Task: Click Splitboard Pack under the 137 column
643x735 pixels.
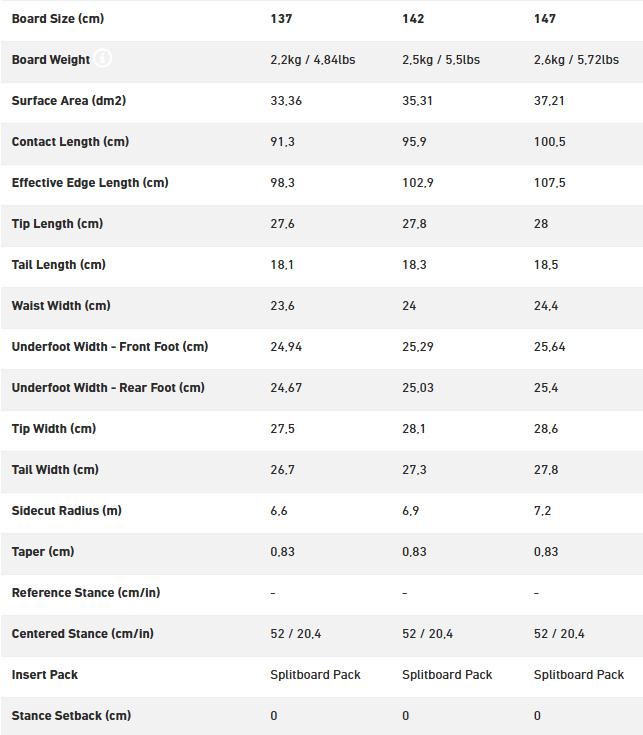Action: pos(315,675)
